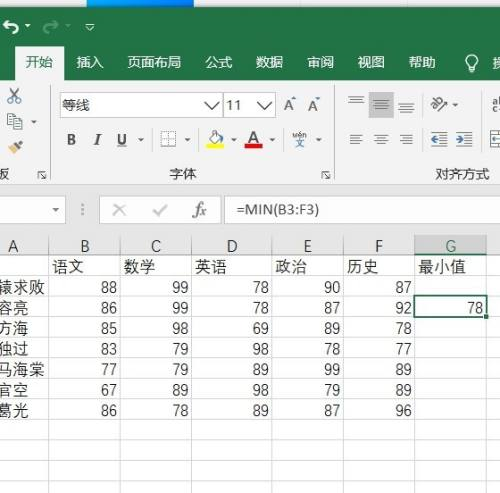Cancel formula entry with X
The image size is (500, 493).
[x=119, y=210]
